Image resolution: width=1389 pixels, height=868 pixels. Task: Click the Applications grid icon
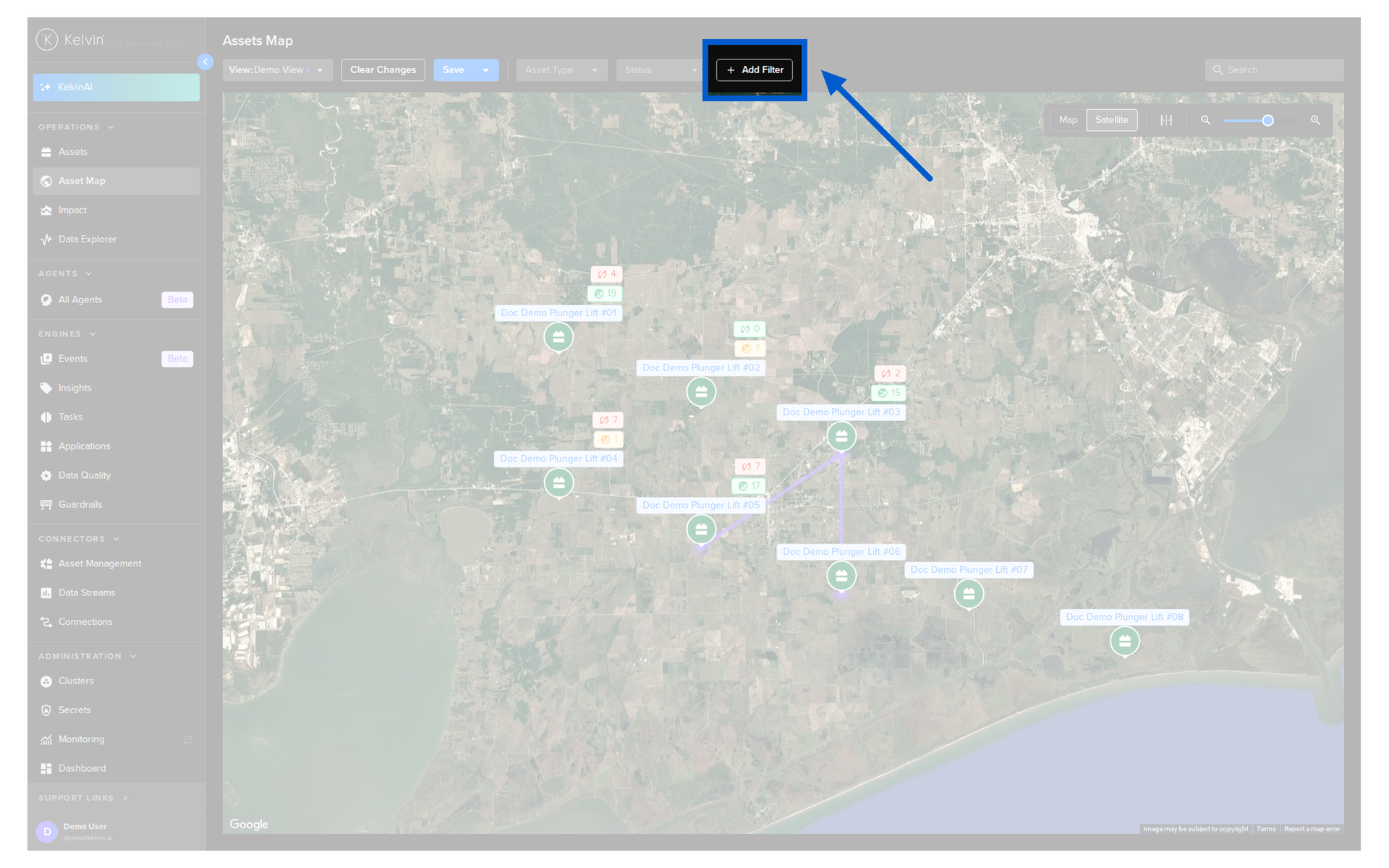point(46,446)
